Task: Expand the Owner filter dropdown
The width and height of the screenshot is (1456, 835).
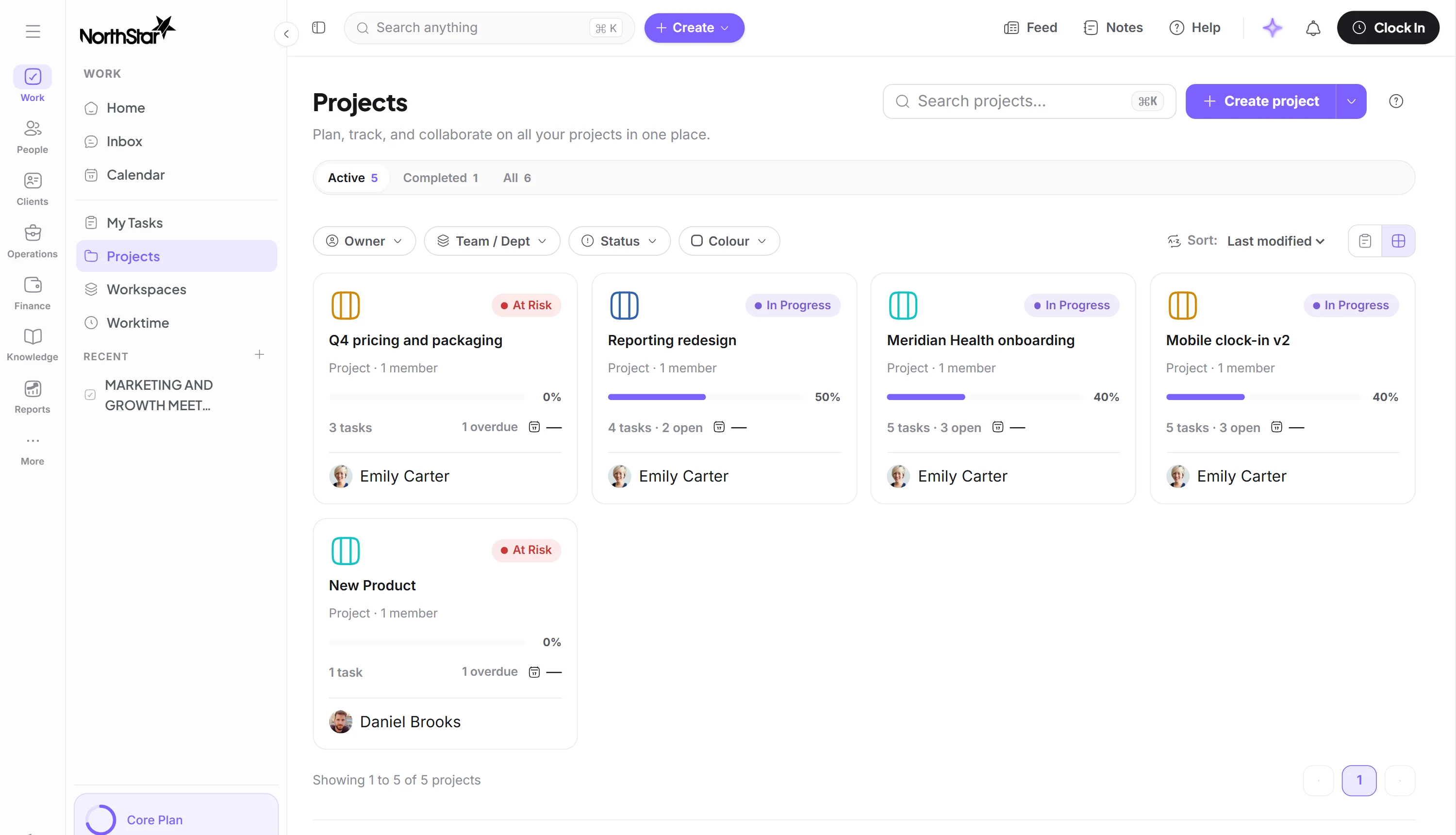Action: 364,241
